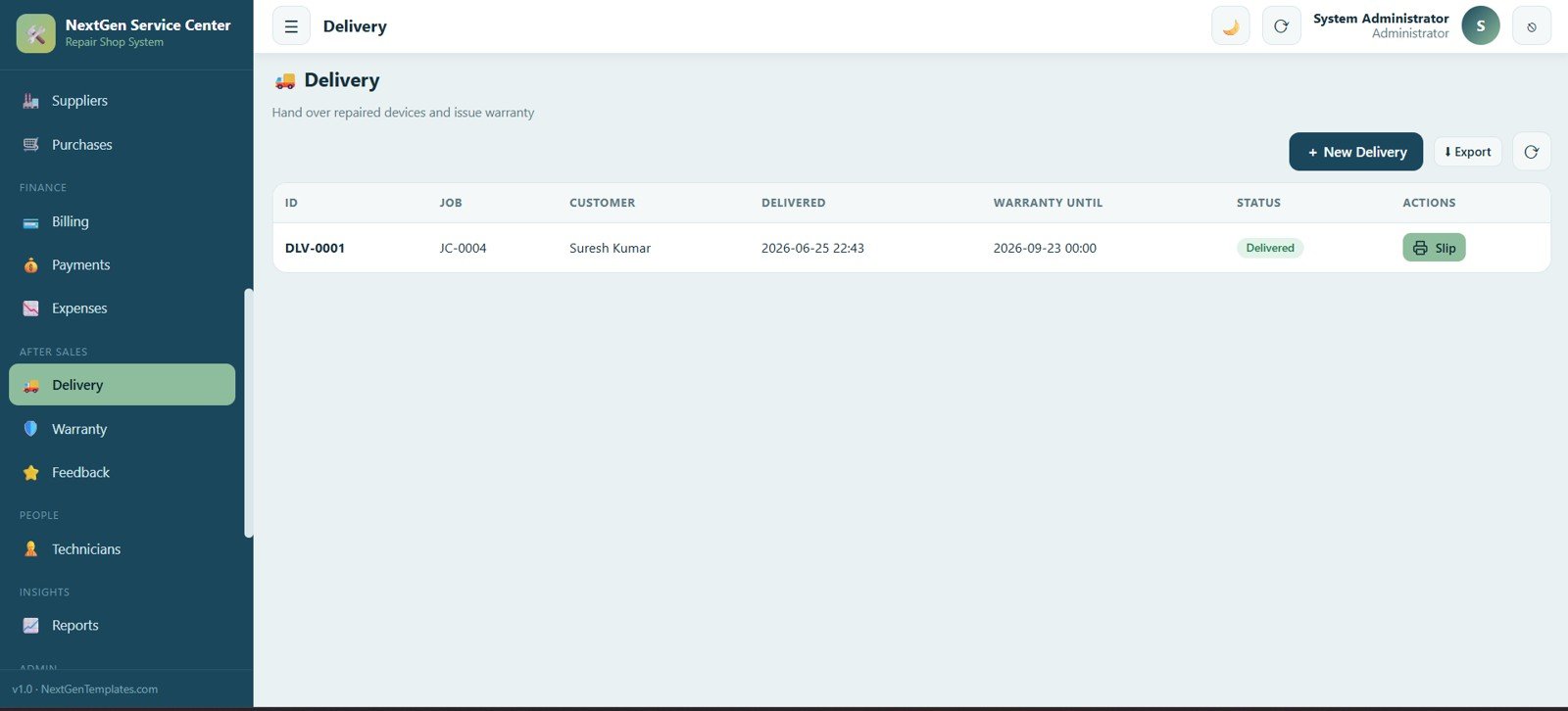Click the JOB column header
The height and width of the screenshot is (711, 1568).
pyautogui.click(x=451, y=203)
